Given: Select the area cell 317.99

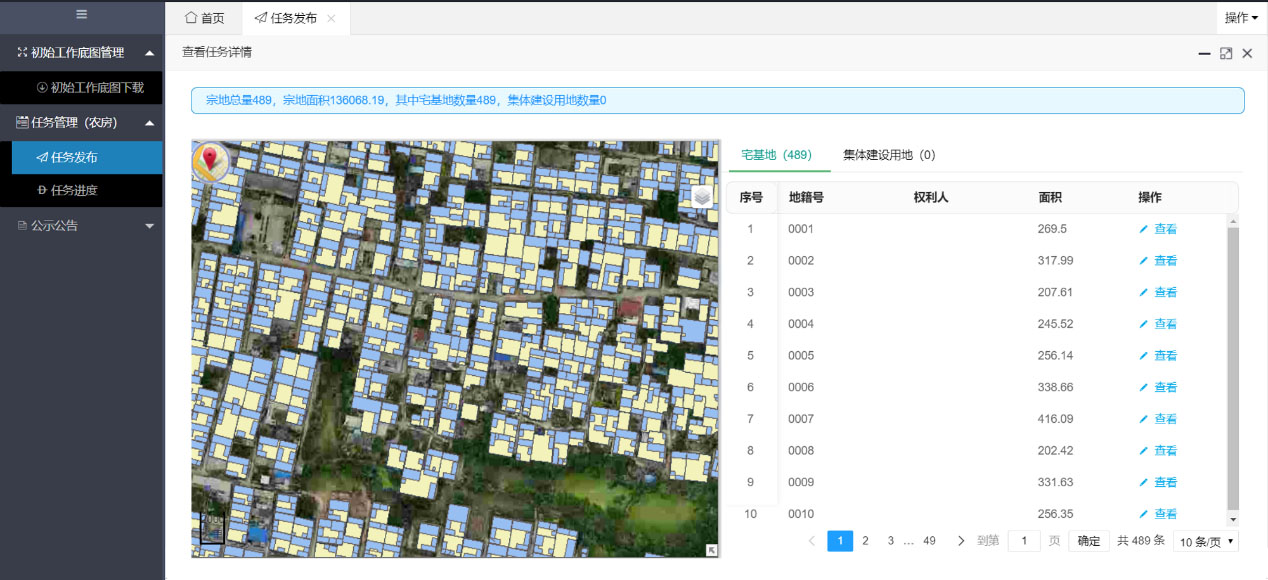Looking at the screenshot, I should [x=1056, y=261].
